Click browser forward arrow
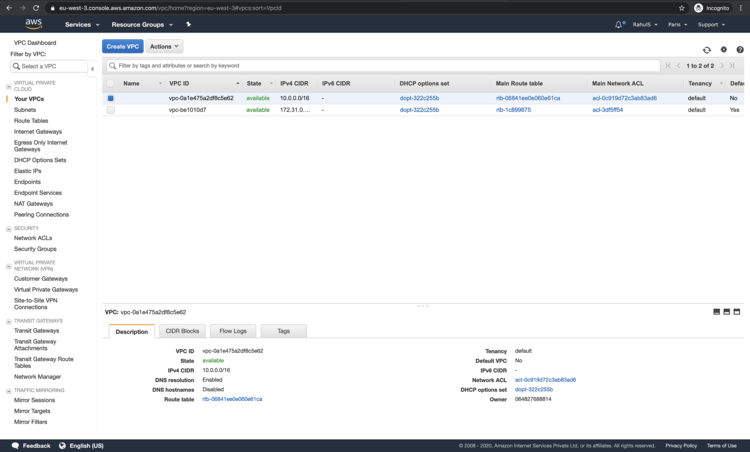 point(22,8)
